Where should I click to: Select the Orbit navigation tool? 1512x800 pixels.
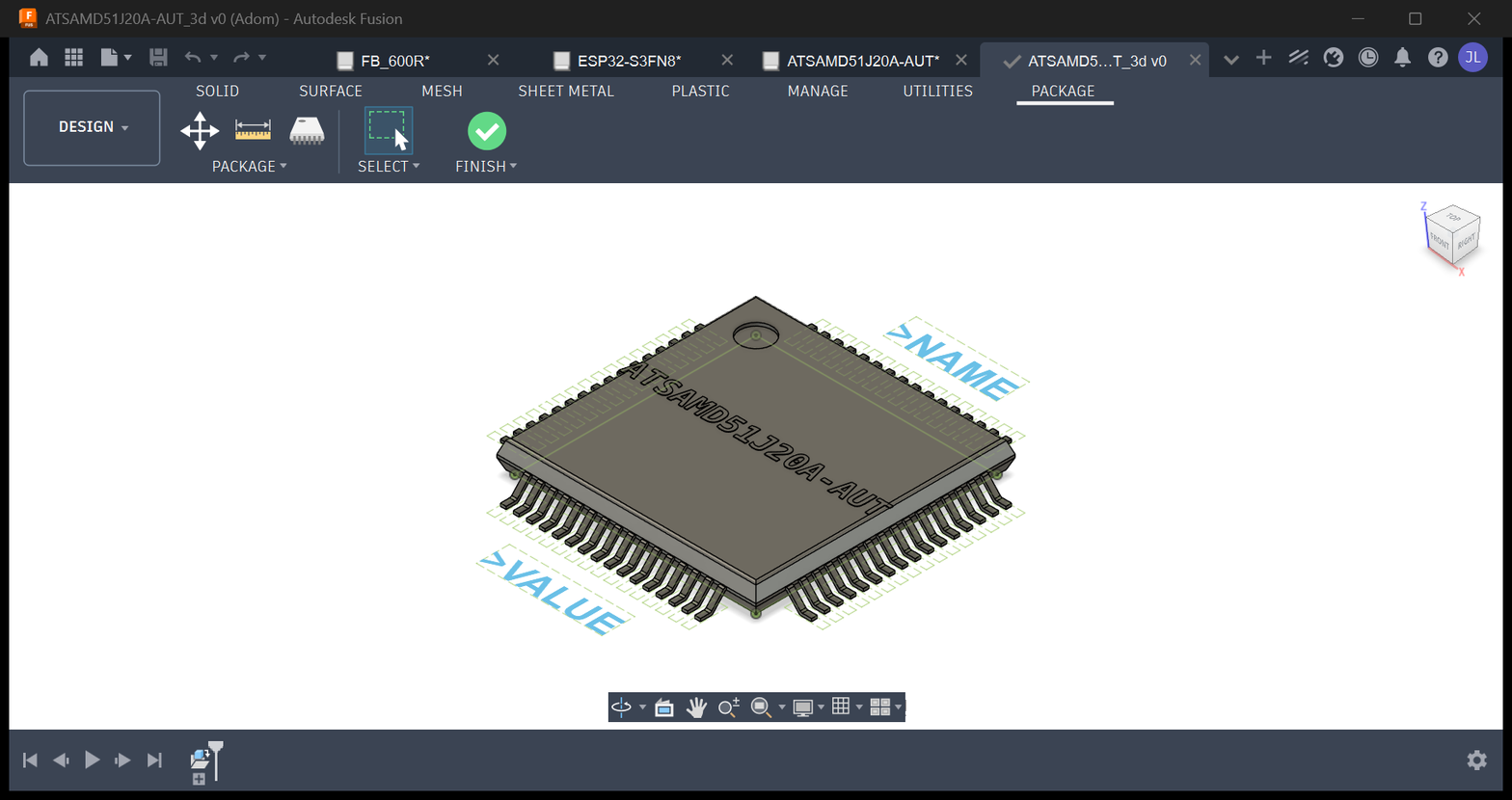pos(622,707)
